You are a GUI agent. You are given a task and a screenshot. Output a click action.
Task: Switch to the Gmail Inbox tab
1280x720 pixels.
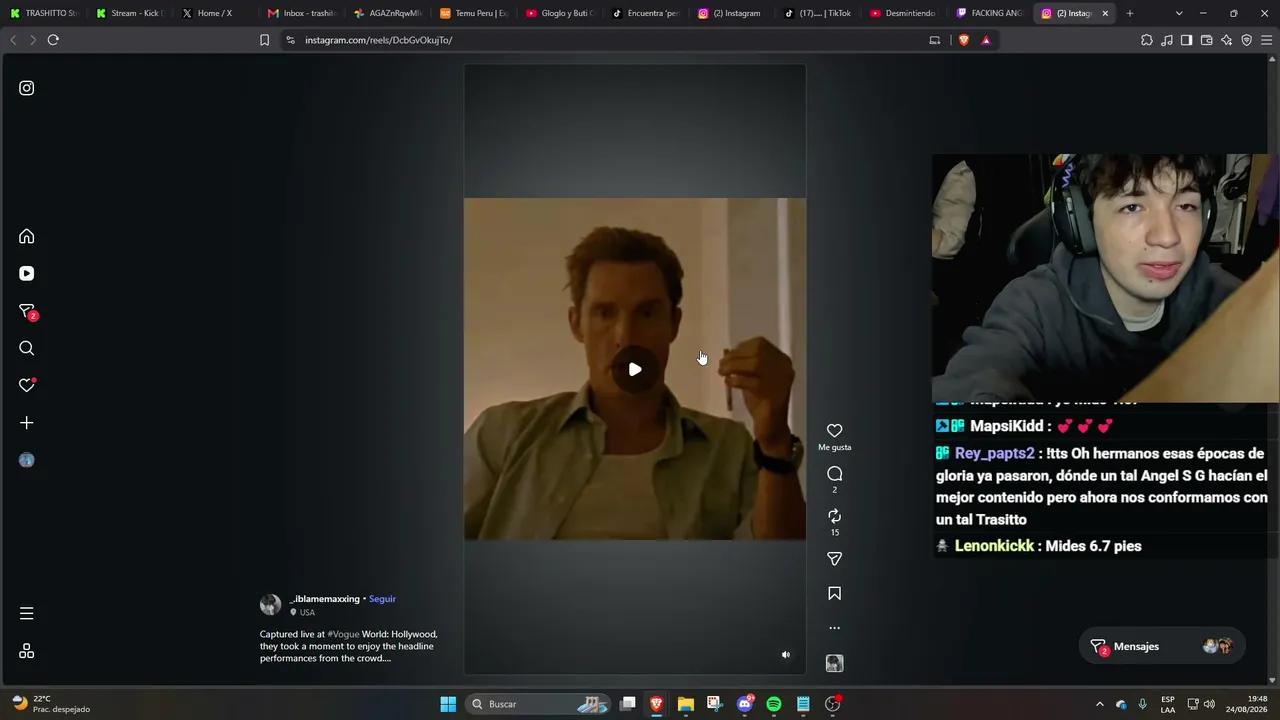pyautogui.click(x=301, y=13)
